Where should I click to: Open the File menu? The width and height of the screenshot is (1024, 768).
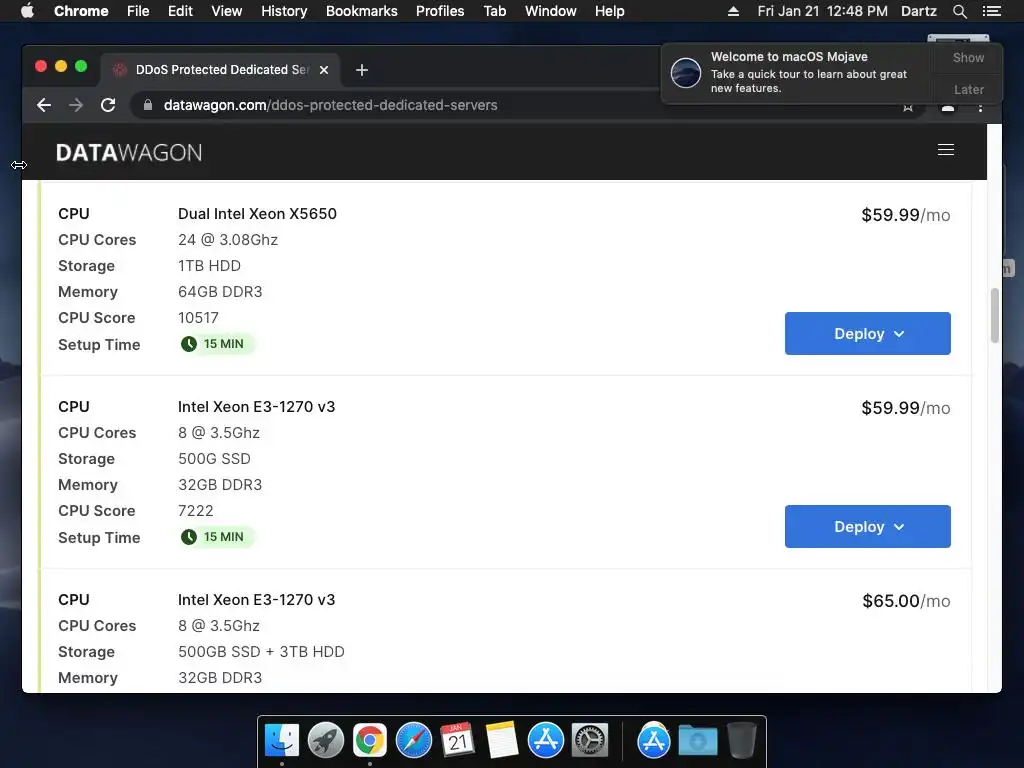click(138, 11)
